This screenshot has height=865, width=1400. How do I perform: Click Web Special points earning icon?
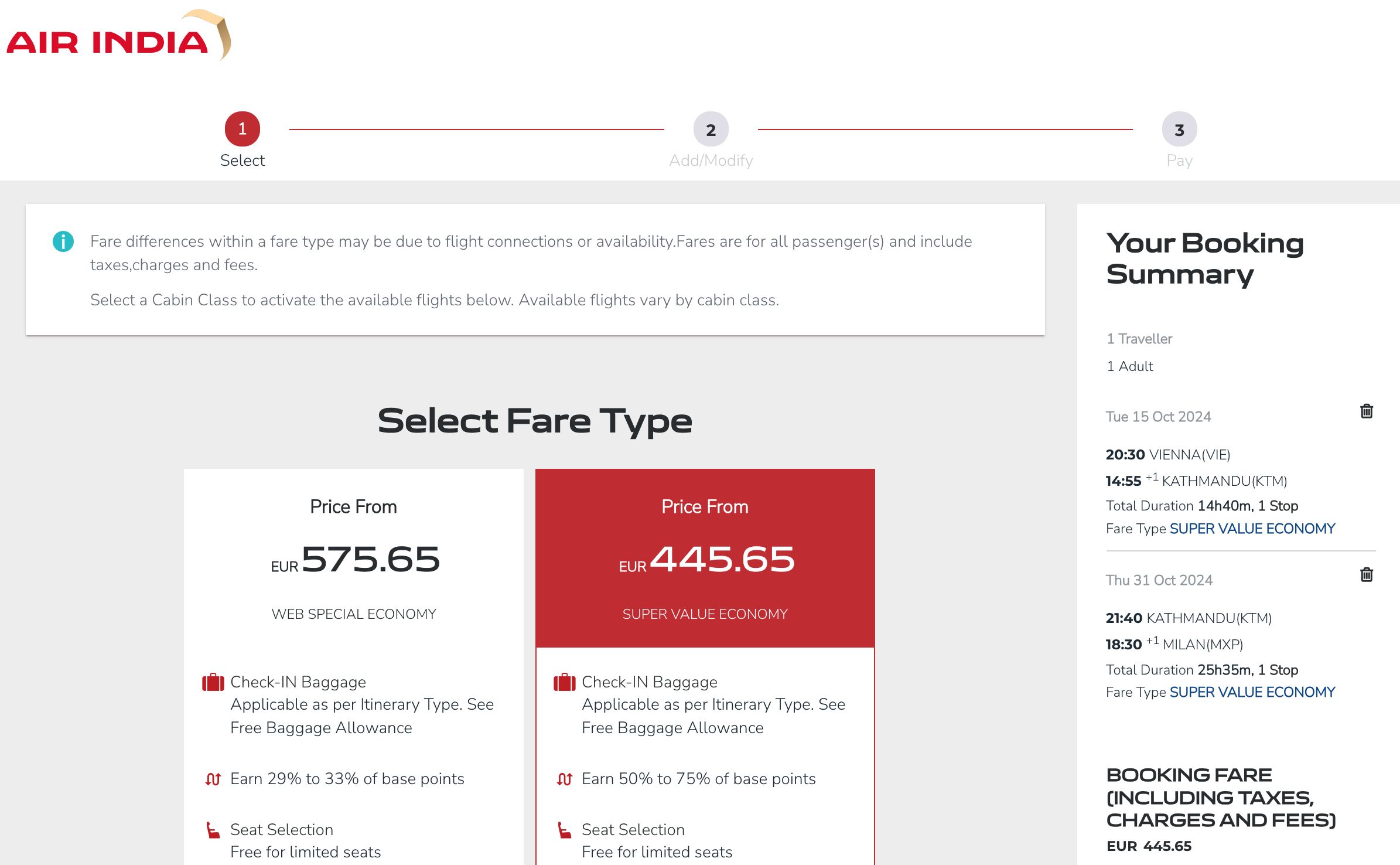[213, 779]
